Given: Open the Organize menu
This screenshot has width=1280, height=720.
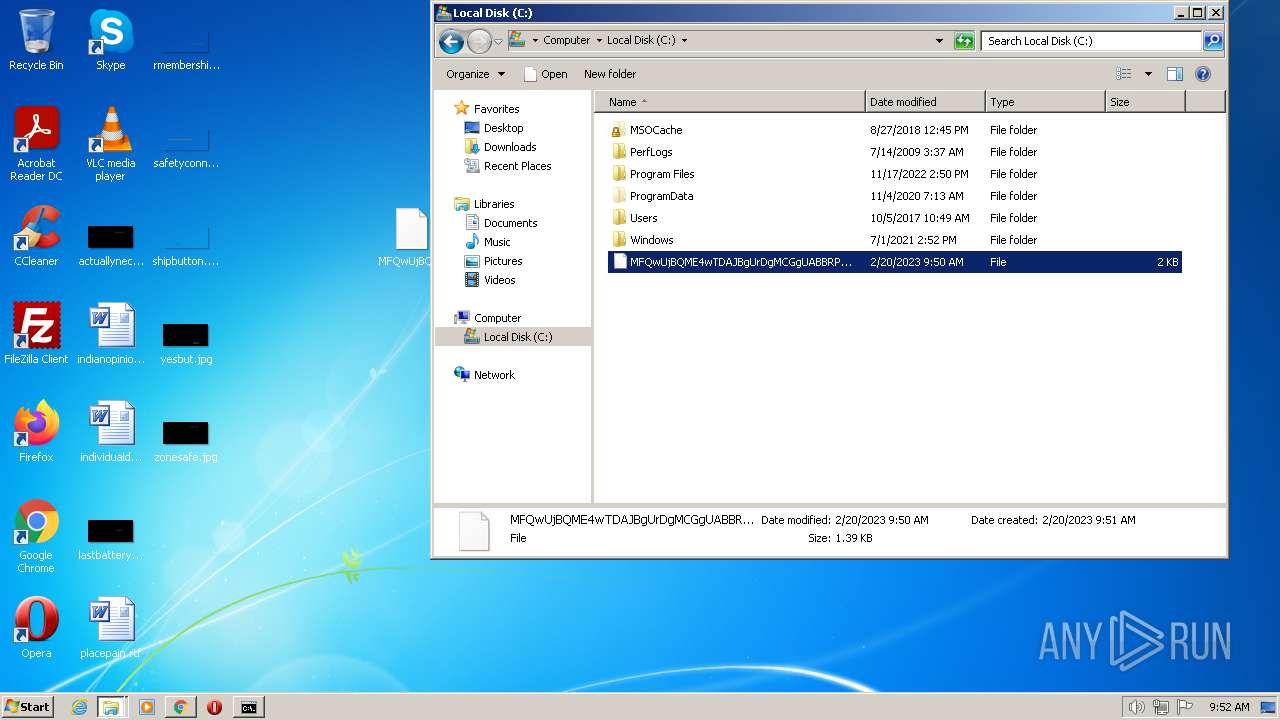Looking at the screenshot, I should tap(475, 74).
